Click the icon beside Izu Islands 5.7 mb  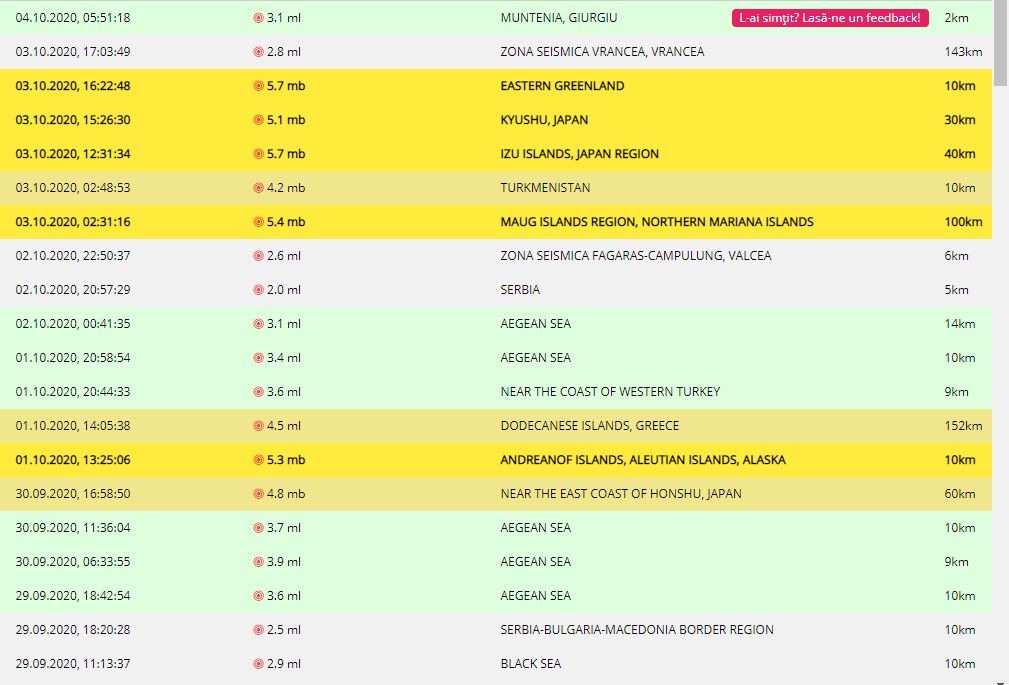coord(258,154)
